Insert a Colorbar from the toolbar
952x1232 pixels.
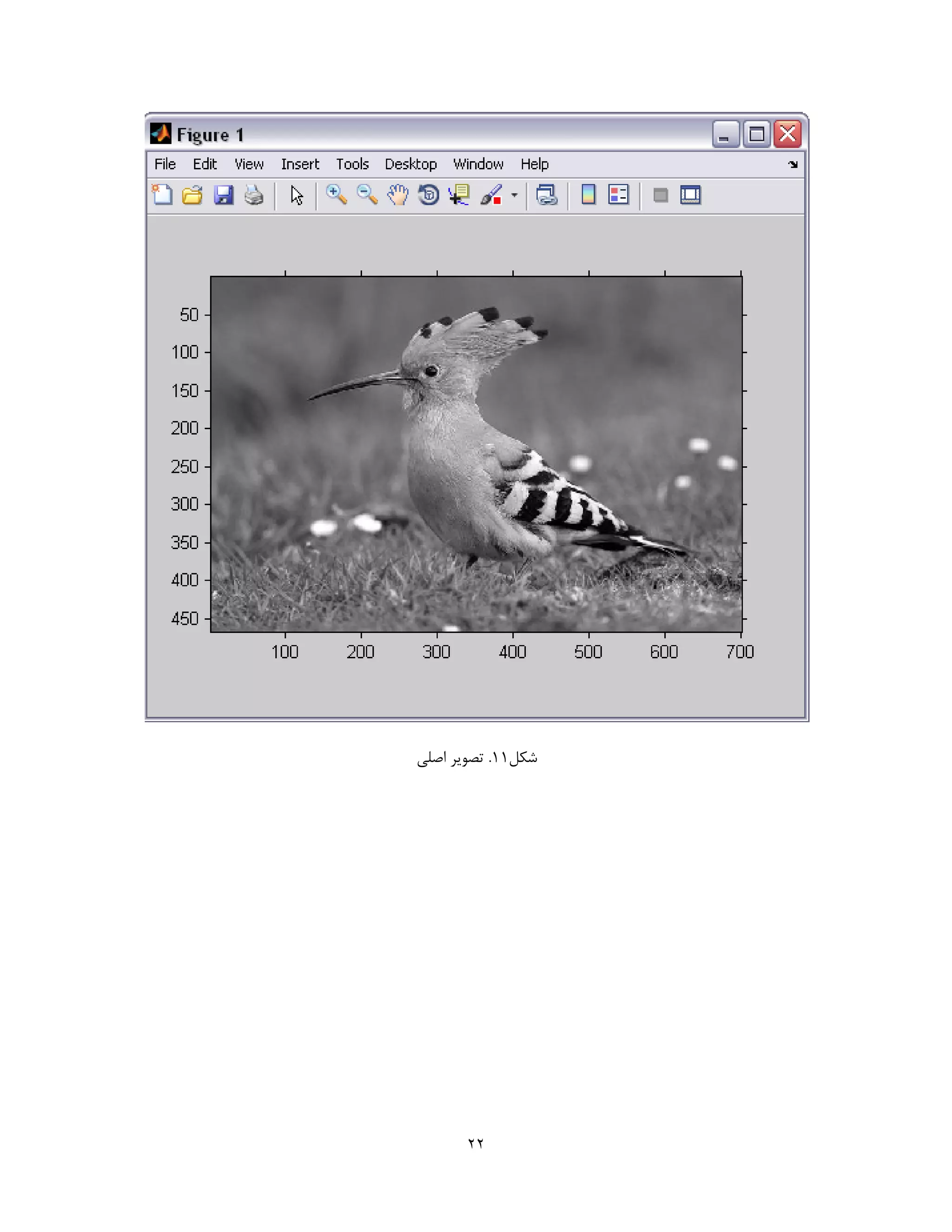click(588, 195)
